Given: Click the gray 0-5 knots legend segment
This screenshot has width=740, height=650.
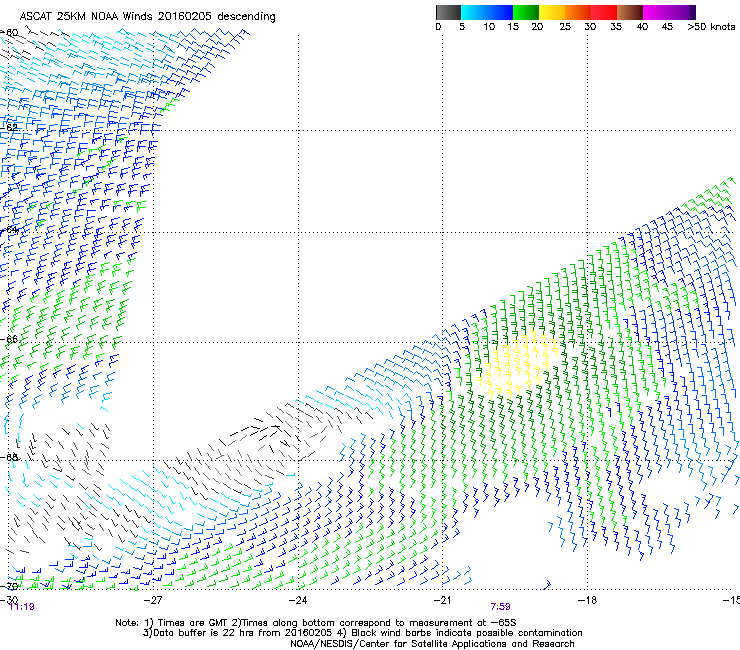Looking at the screenshot, I should [x=448, y=12].
